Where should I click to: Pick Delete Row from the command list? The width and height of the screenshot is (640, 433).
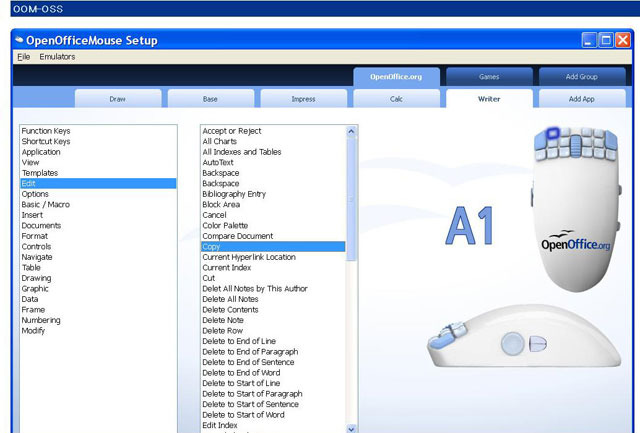pos(222,331)
